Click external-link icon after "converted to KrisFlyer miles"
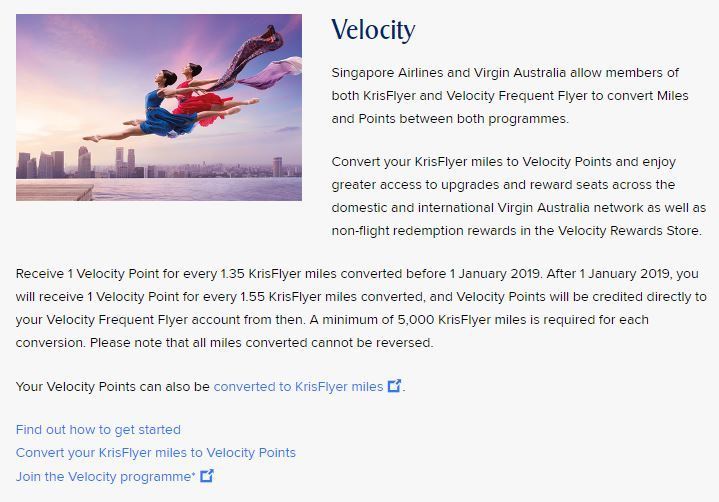Image resolution: width=719 pixels, height=502 pixels. [395, 386]
